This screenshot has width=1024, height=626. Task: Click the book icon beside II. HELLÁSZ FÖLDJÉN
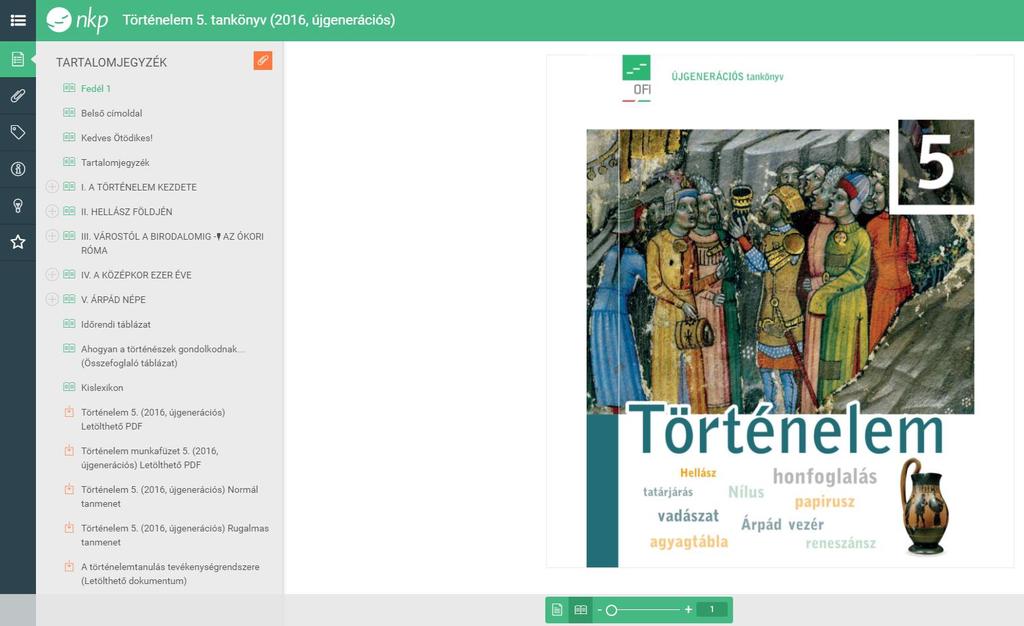point(69,211)
